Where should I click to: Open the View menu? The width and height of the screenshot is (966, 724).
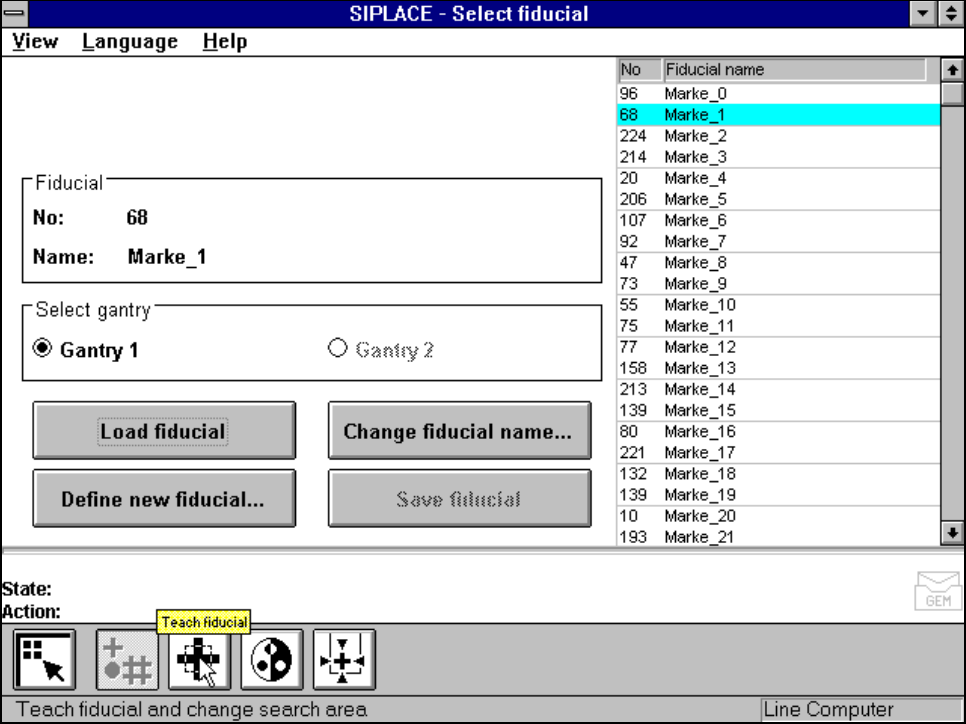[35, 42]
